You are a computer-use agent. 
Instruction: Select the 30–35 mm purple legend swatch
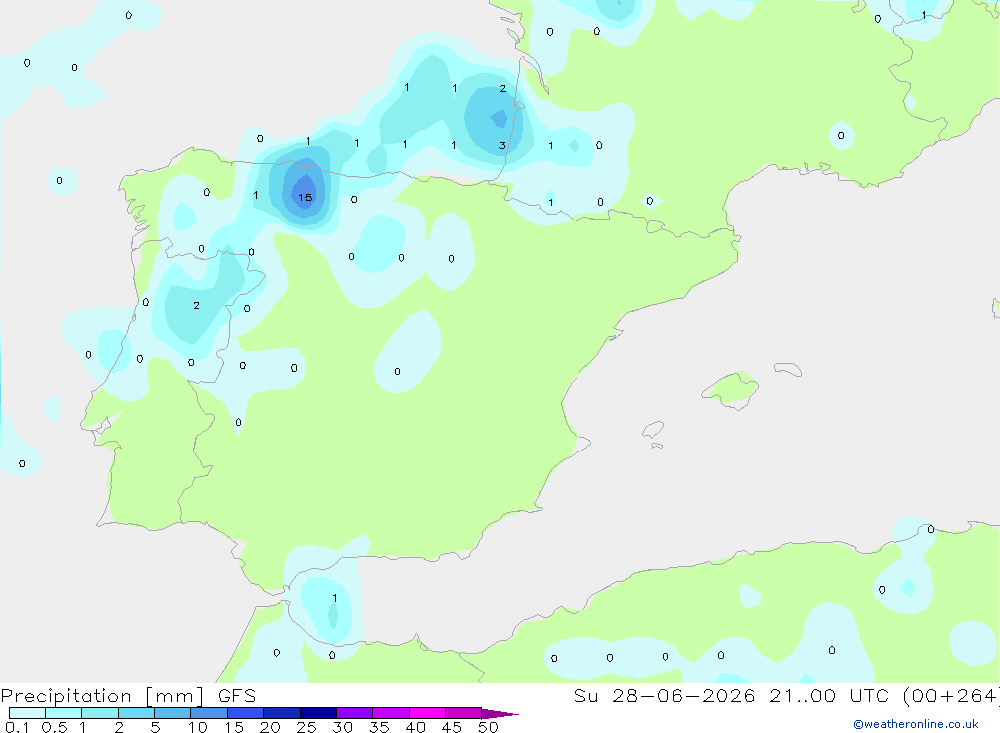[x=355, y=713]
